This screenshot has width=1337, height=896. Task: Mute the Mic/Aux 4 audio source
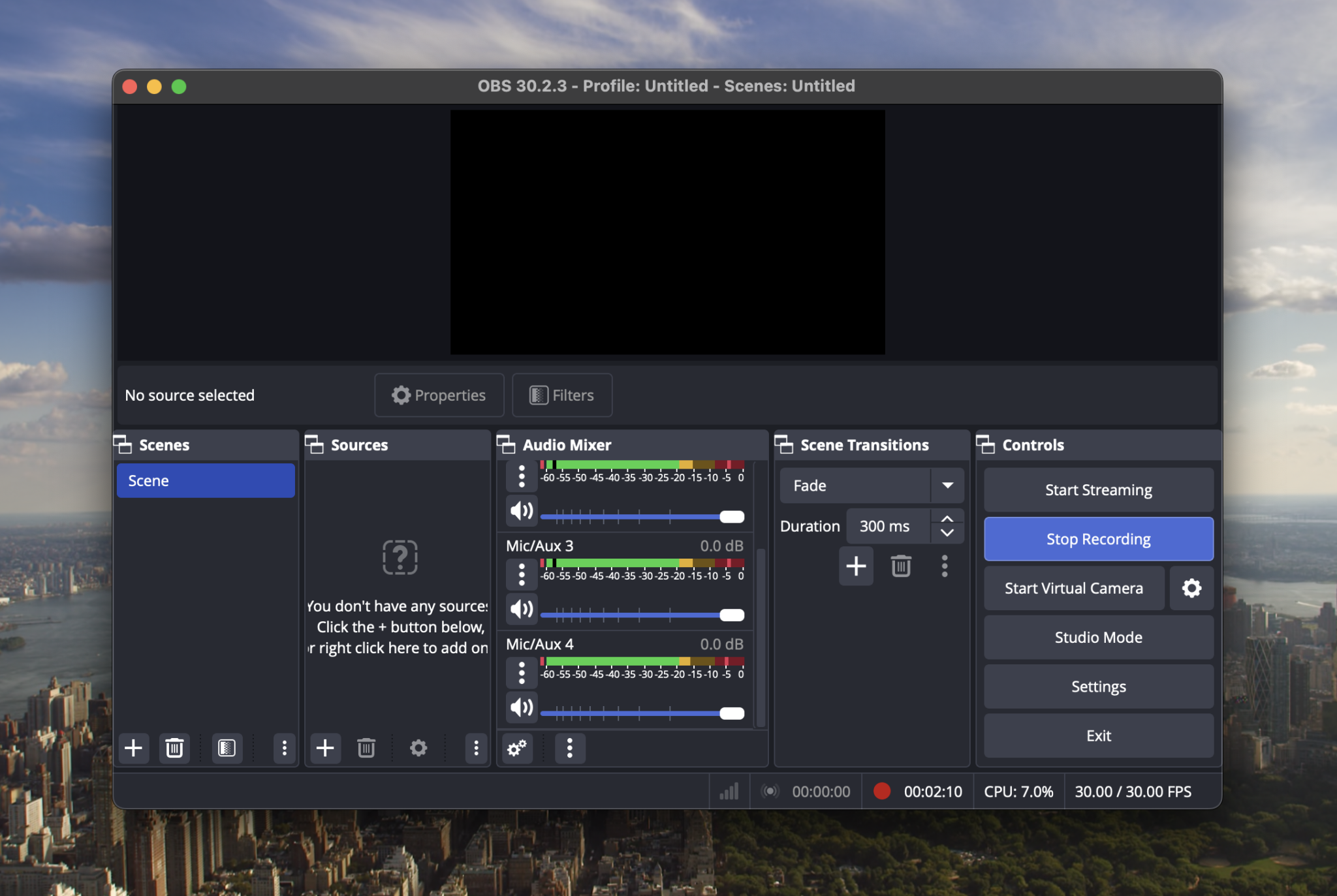[x=520, y=707]
